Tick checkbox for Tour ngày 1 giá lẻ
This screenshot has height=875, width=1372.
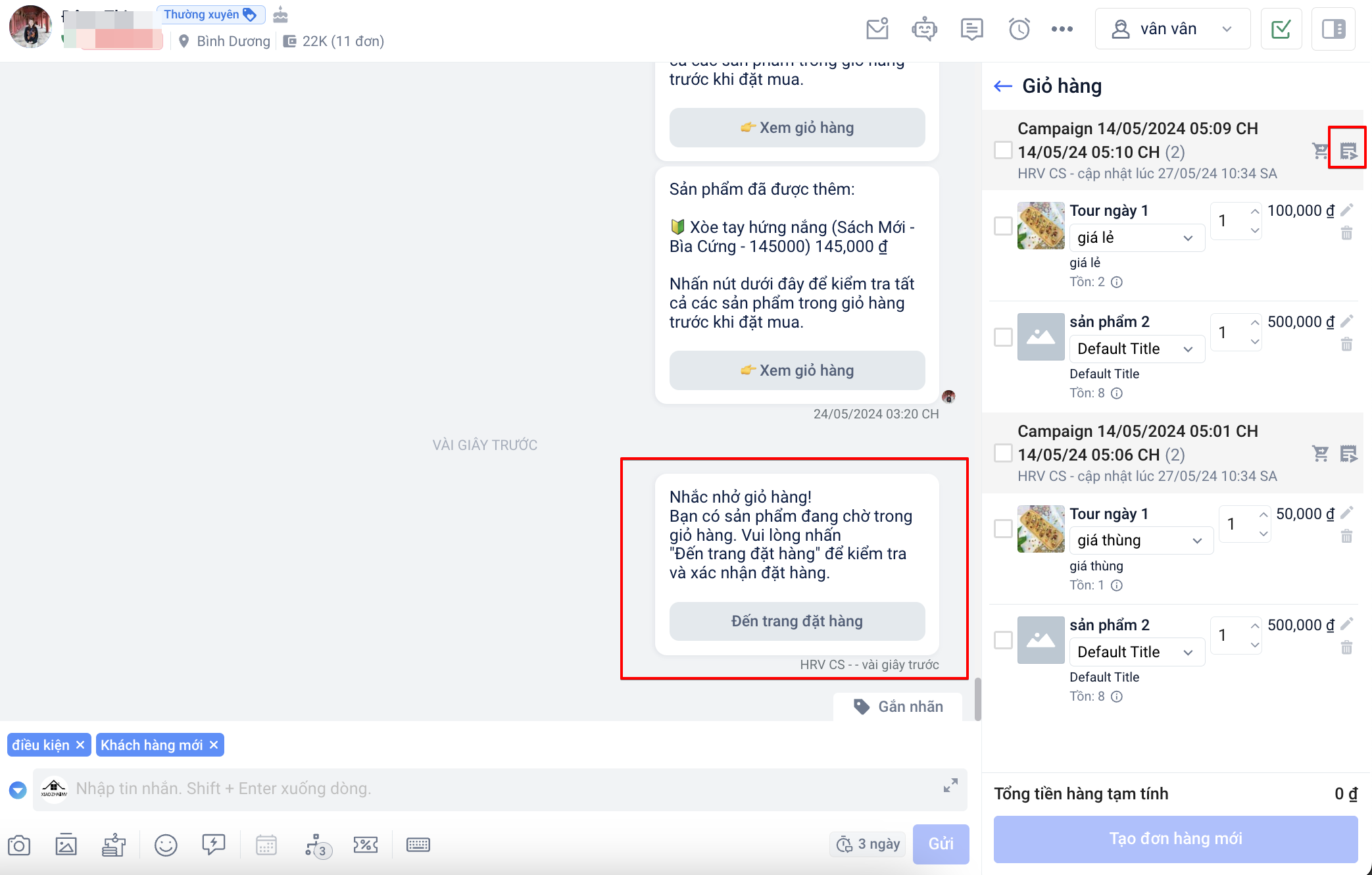pyautogui.click(x=1003, y=226)
